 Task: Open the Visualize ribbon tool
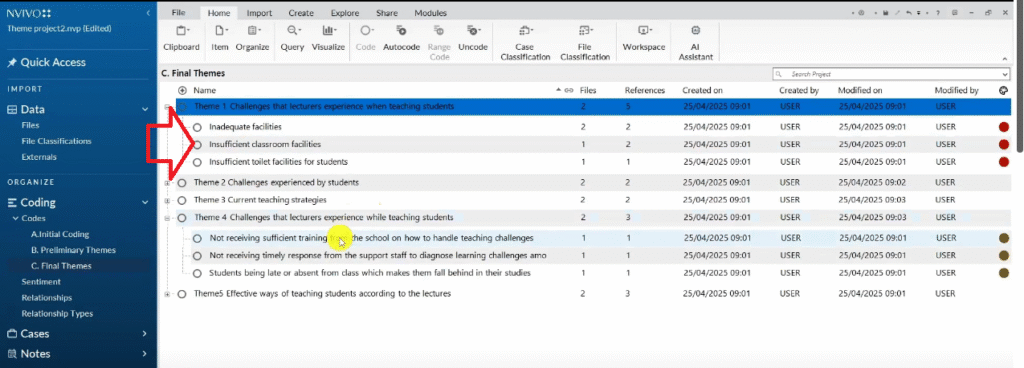328,38
